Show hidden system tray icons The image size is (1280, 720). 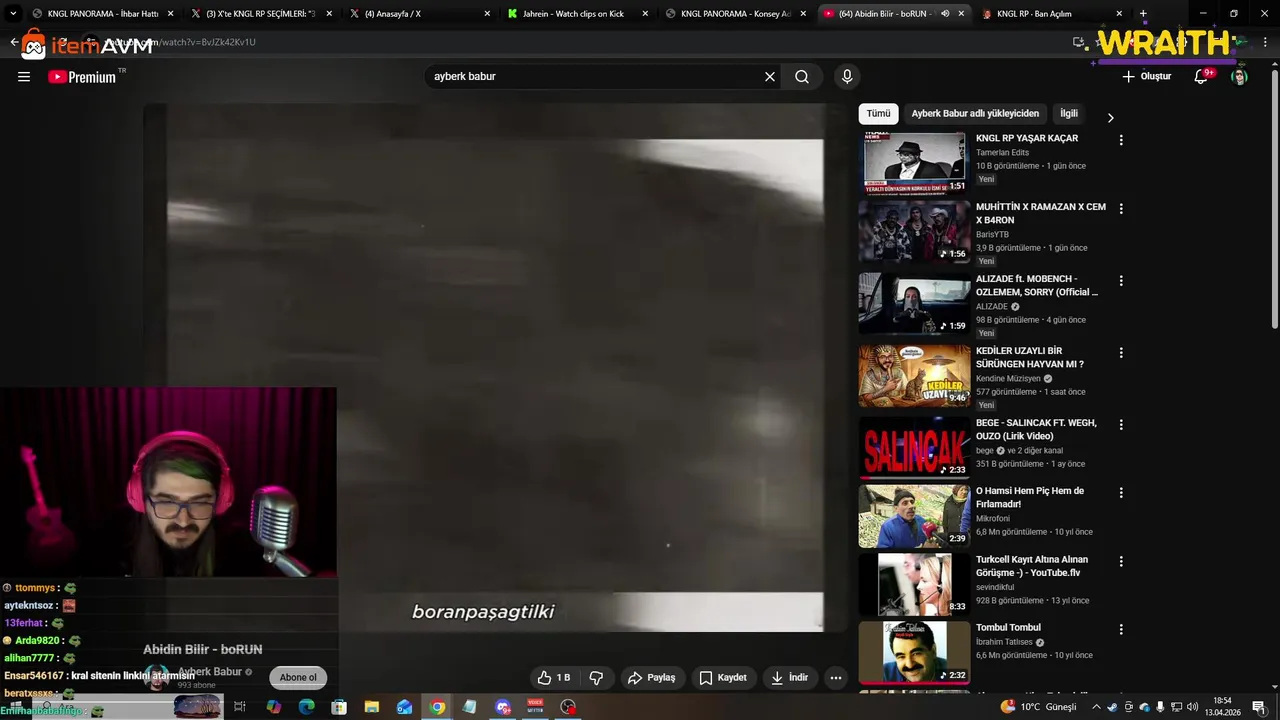[1095, 707]
